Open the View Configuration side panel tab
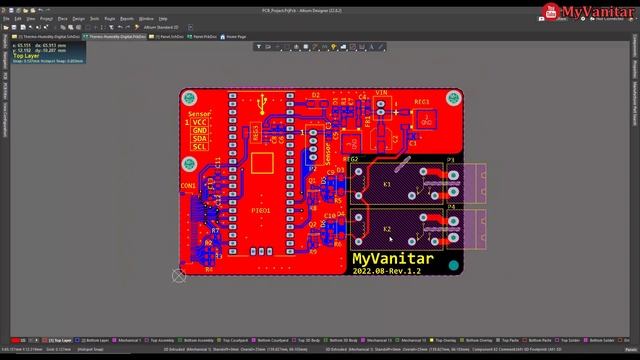This screenshot has width=640, height=360. click(5, 120)
